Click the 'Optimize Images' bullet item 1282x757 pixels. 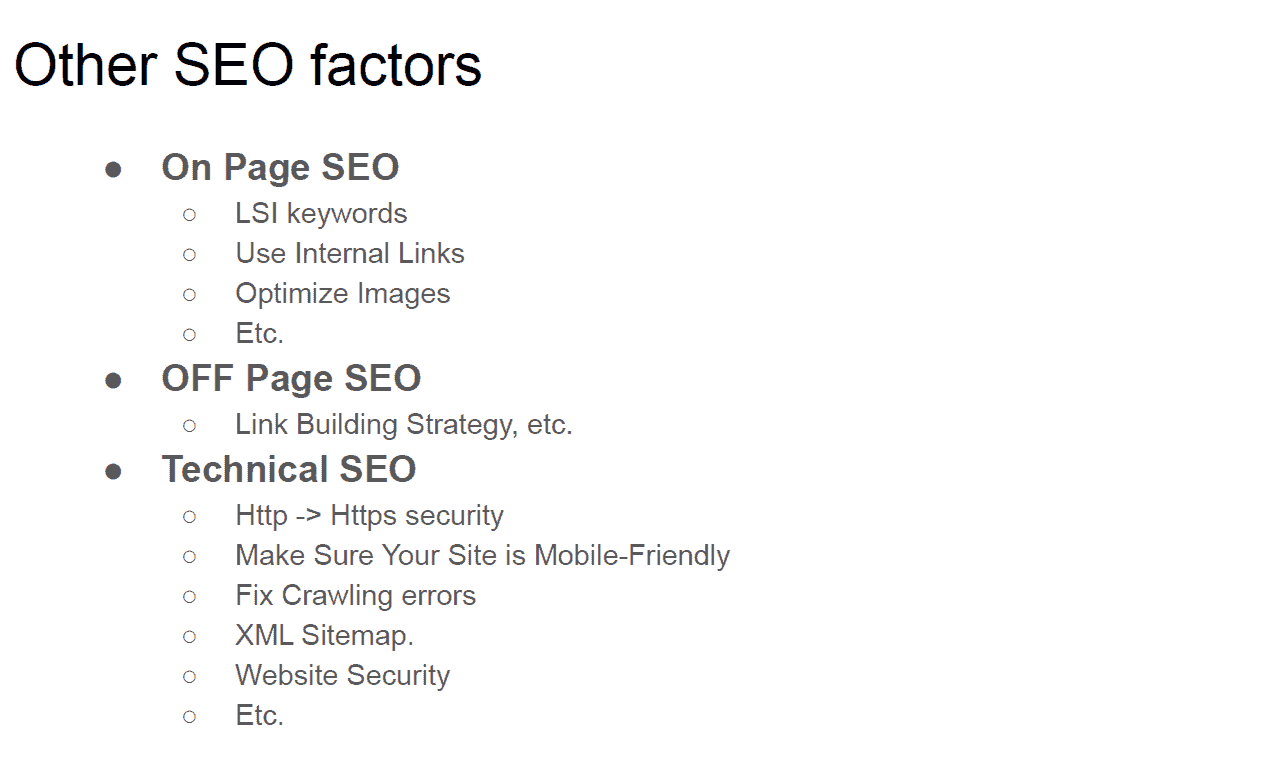pyautogui.click(x=343, y=294)
